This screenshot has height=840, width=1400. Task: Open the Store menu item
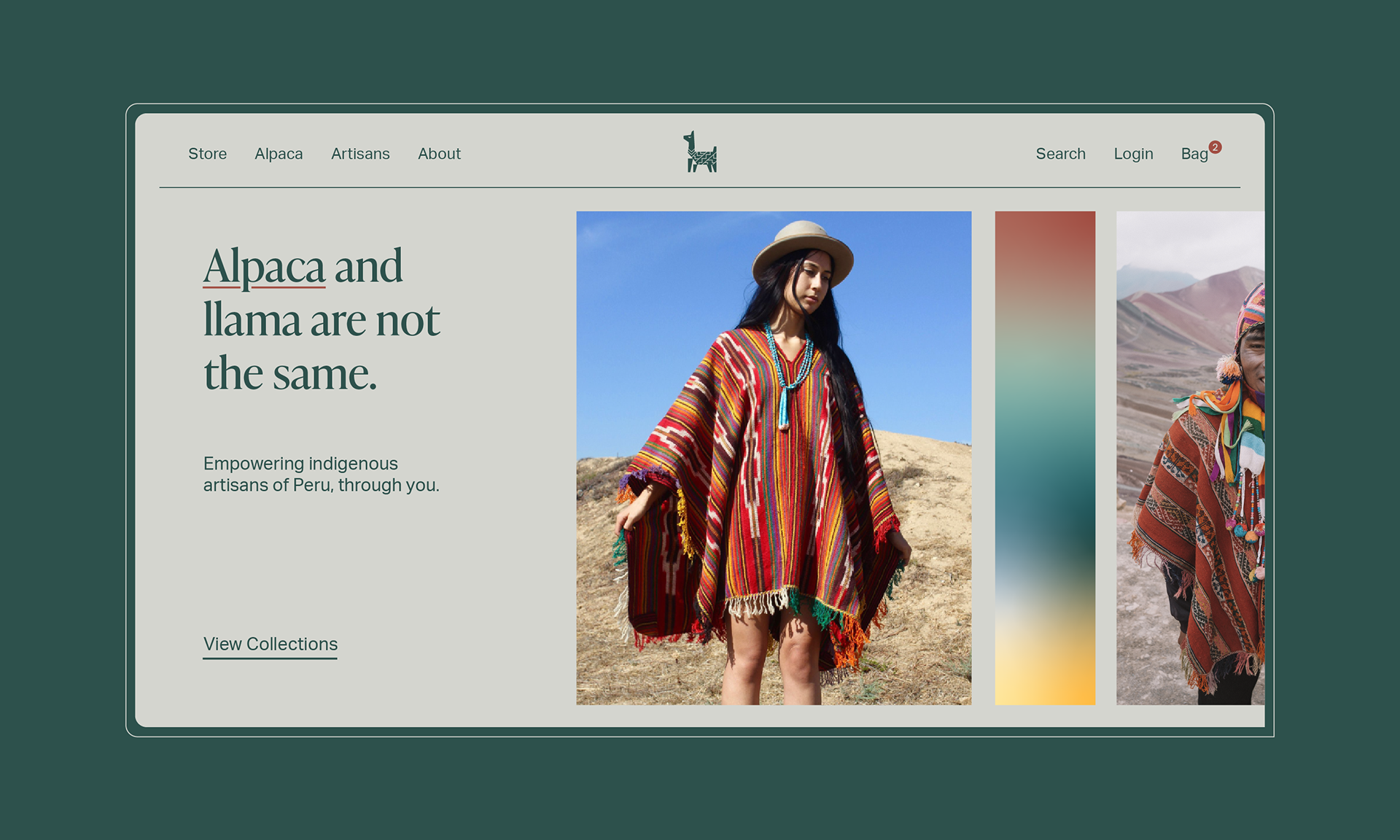coord(207,154)
